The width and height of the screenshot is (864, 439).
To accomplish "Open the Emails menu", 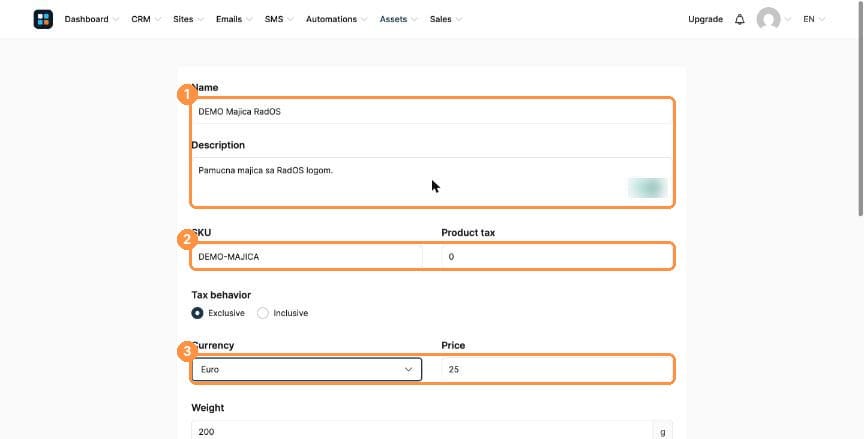I will 234,19.
